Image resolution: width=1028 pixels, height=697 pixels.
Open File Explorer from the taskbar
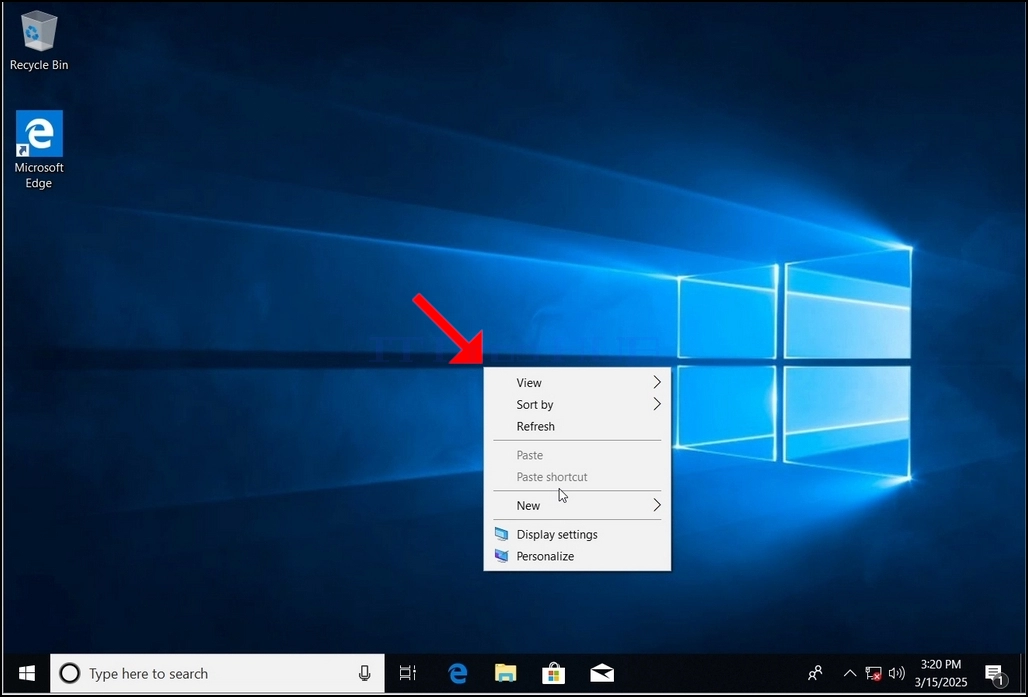click(x=505, y=673)
